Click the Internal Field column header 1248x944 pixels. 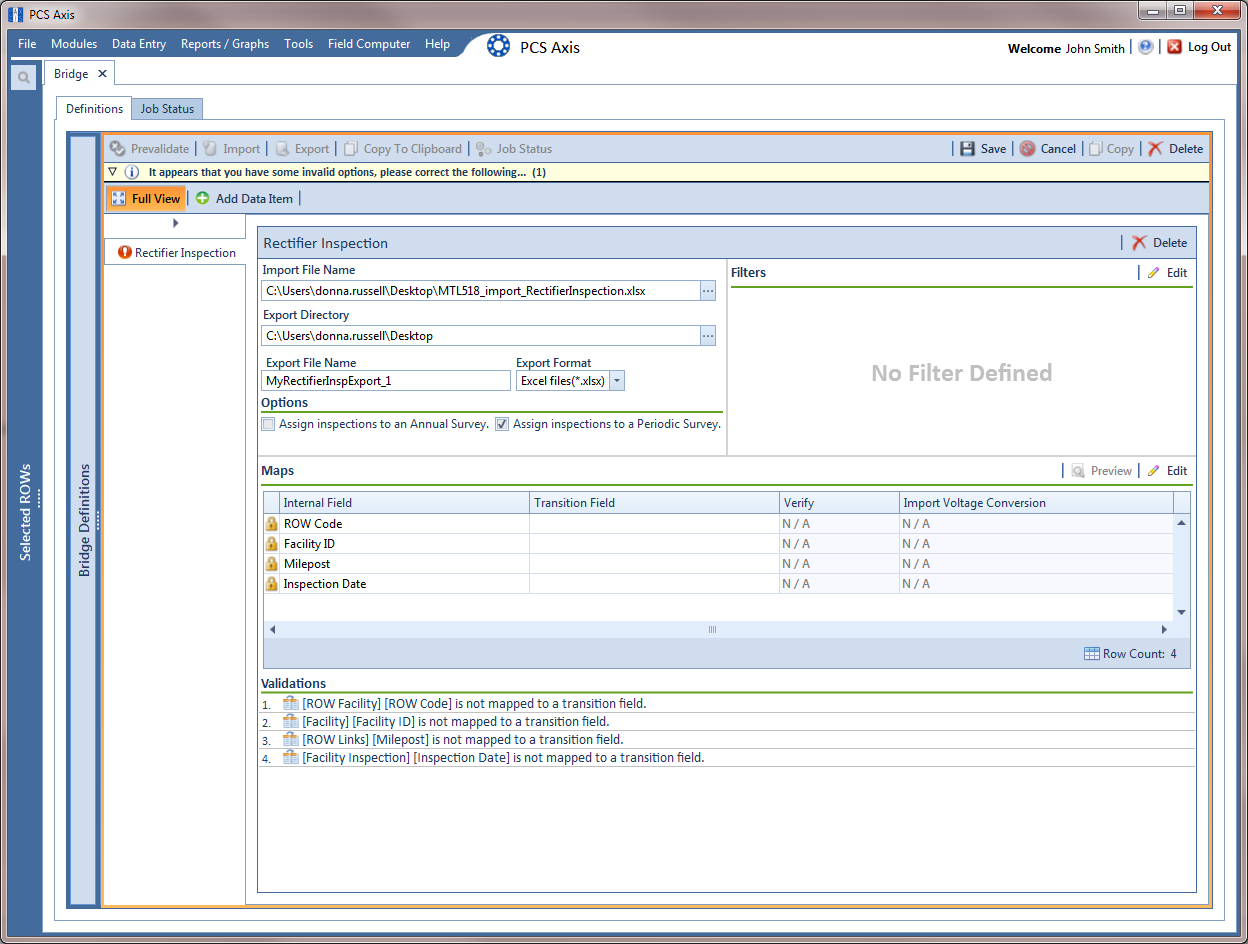(x=404, y=503)
